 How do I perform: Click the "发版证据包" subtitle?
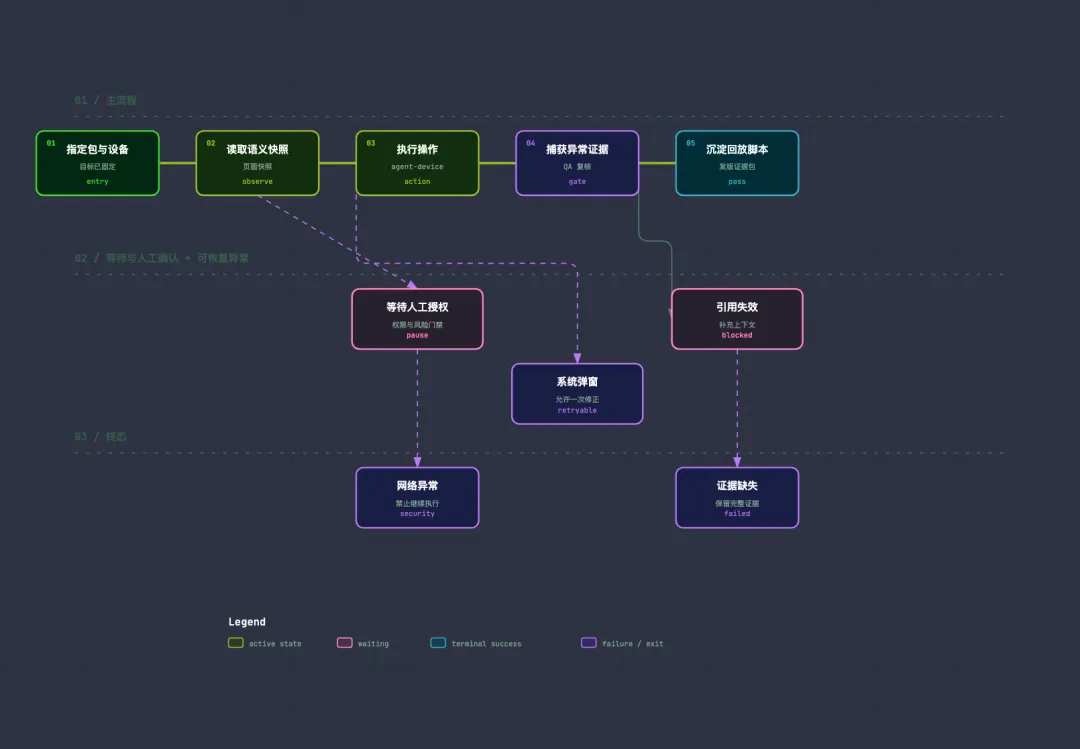[737, 167]
